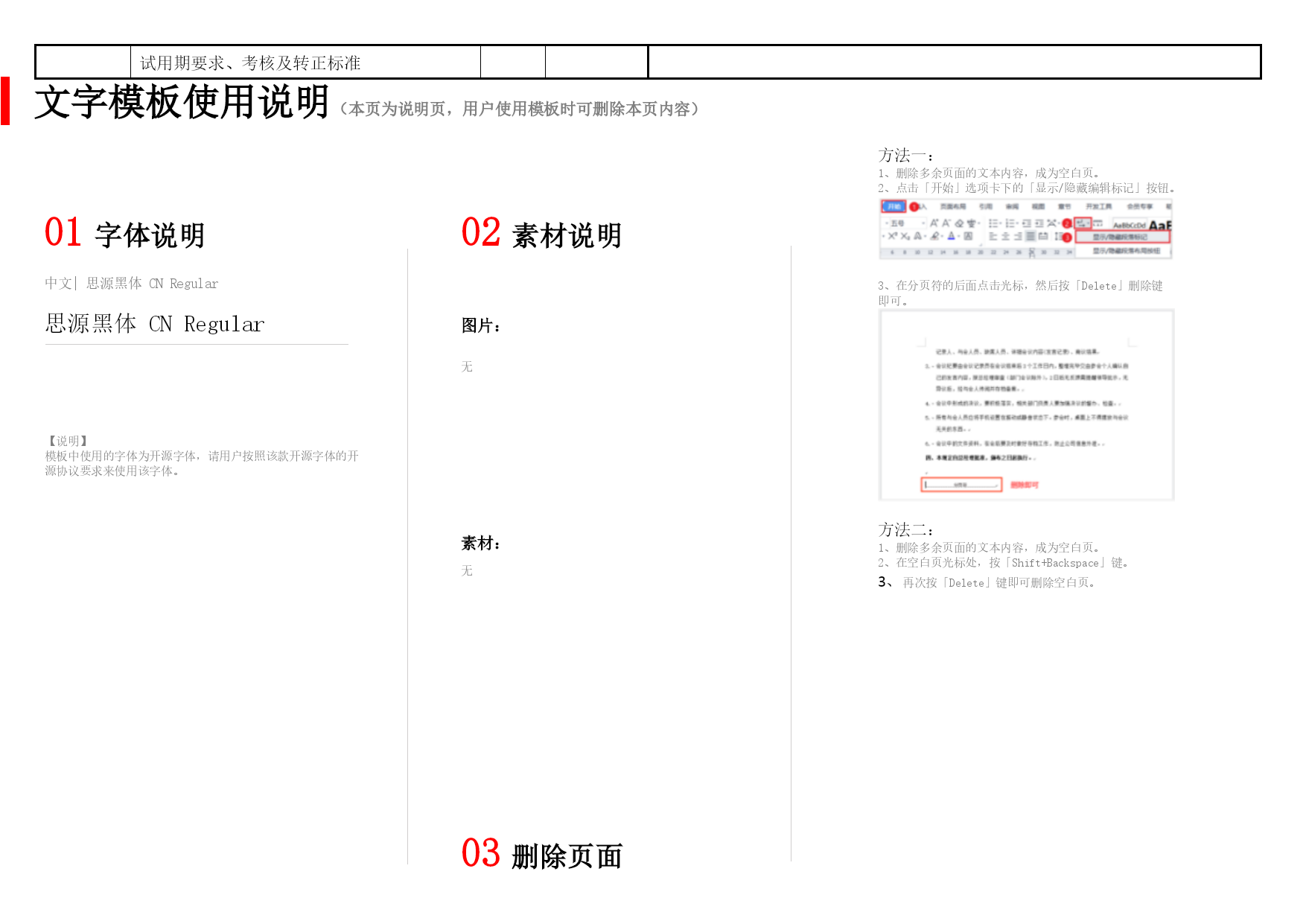
Task: Click the step '2、点击「开始」选项卡下的「显示/隐藏编辑标记」按钮'
Action: (x=1028, y=188)
